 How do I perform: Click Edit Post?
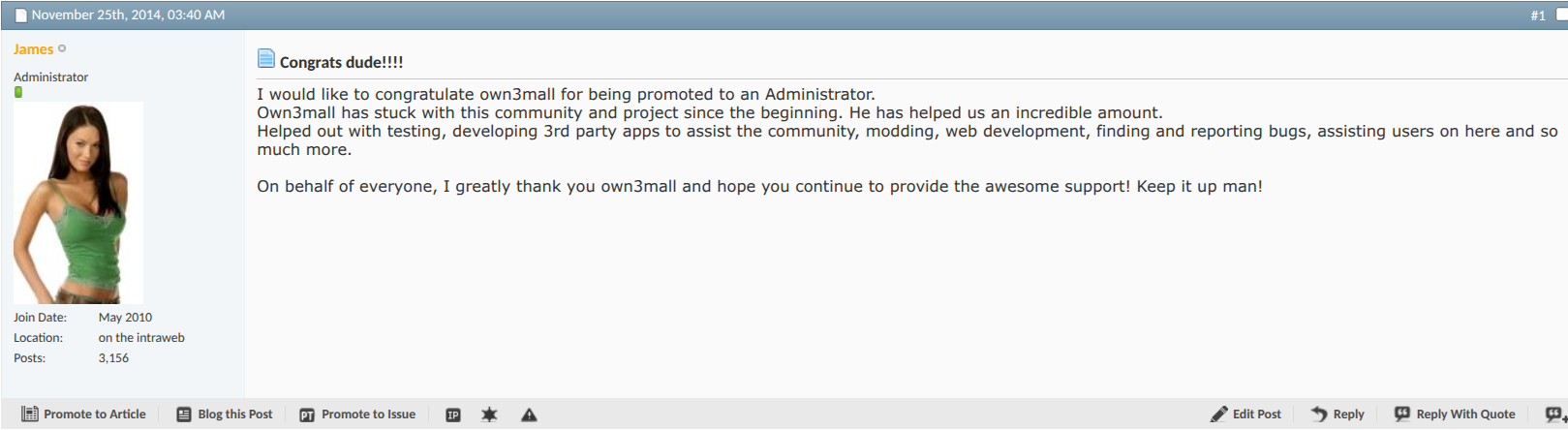[x=1245, y=415]
